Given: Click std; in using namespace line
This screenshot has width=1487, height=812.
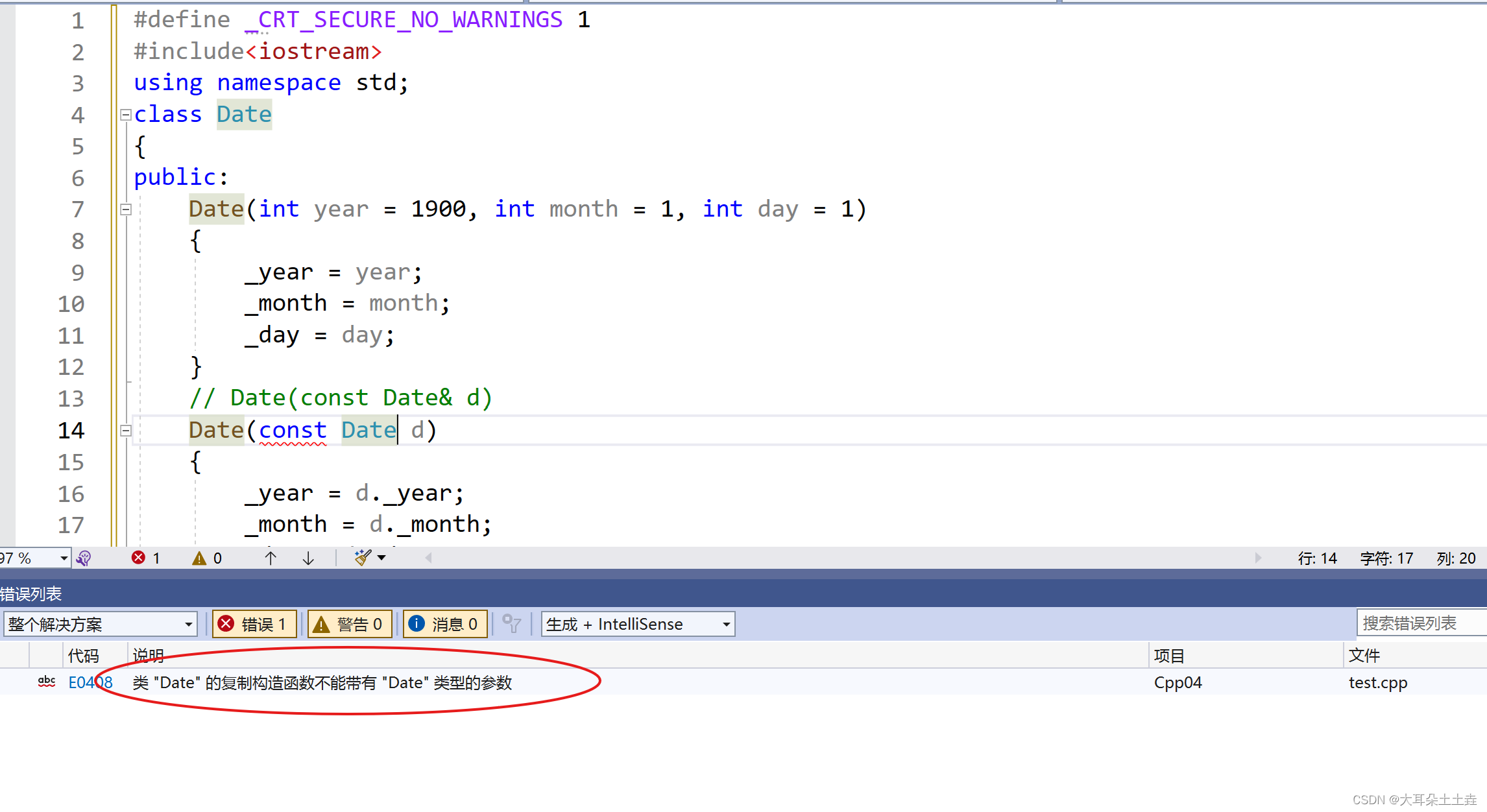Looking at the screenshot, I should click(382, 82).
